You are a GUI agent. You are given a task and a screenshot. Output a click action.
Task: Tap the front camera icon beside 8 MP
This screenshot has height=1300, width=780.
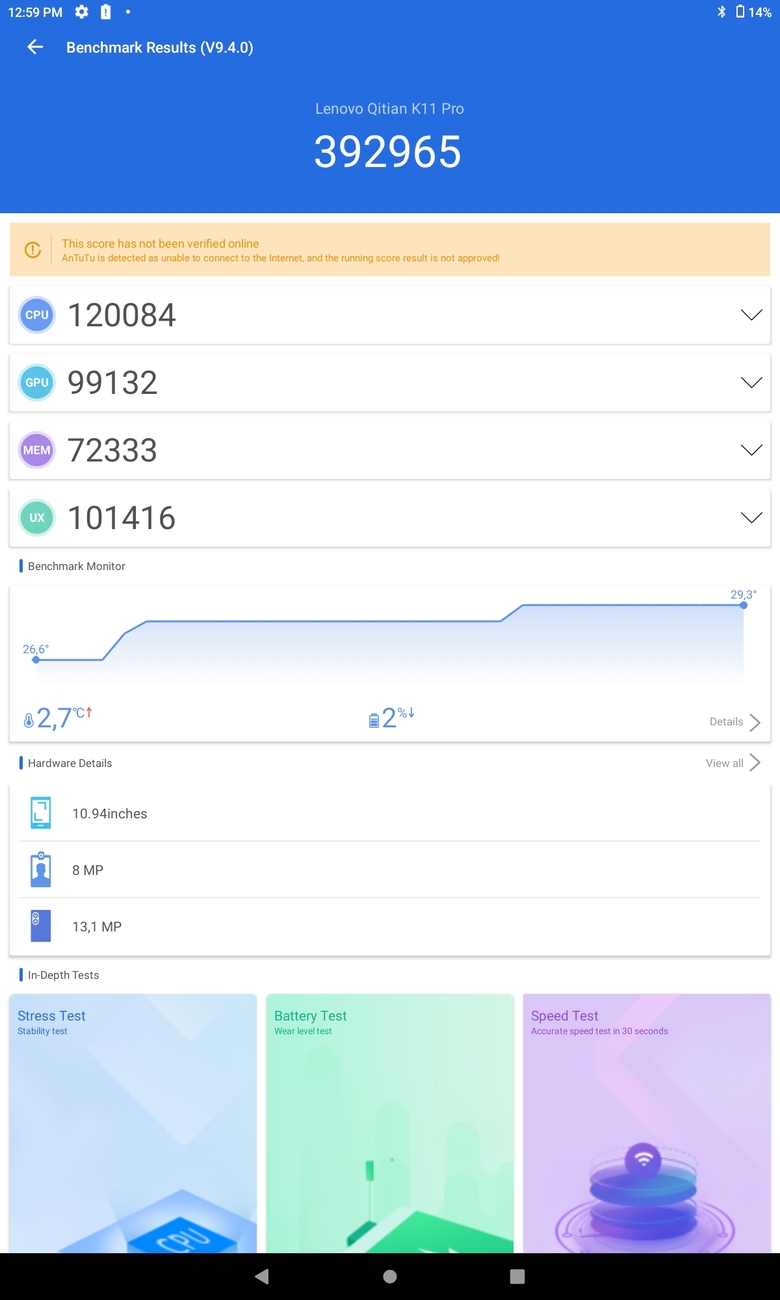[40, 870]
